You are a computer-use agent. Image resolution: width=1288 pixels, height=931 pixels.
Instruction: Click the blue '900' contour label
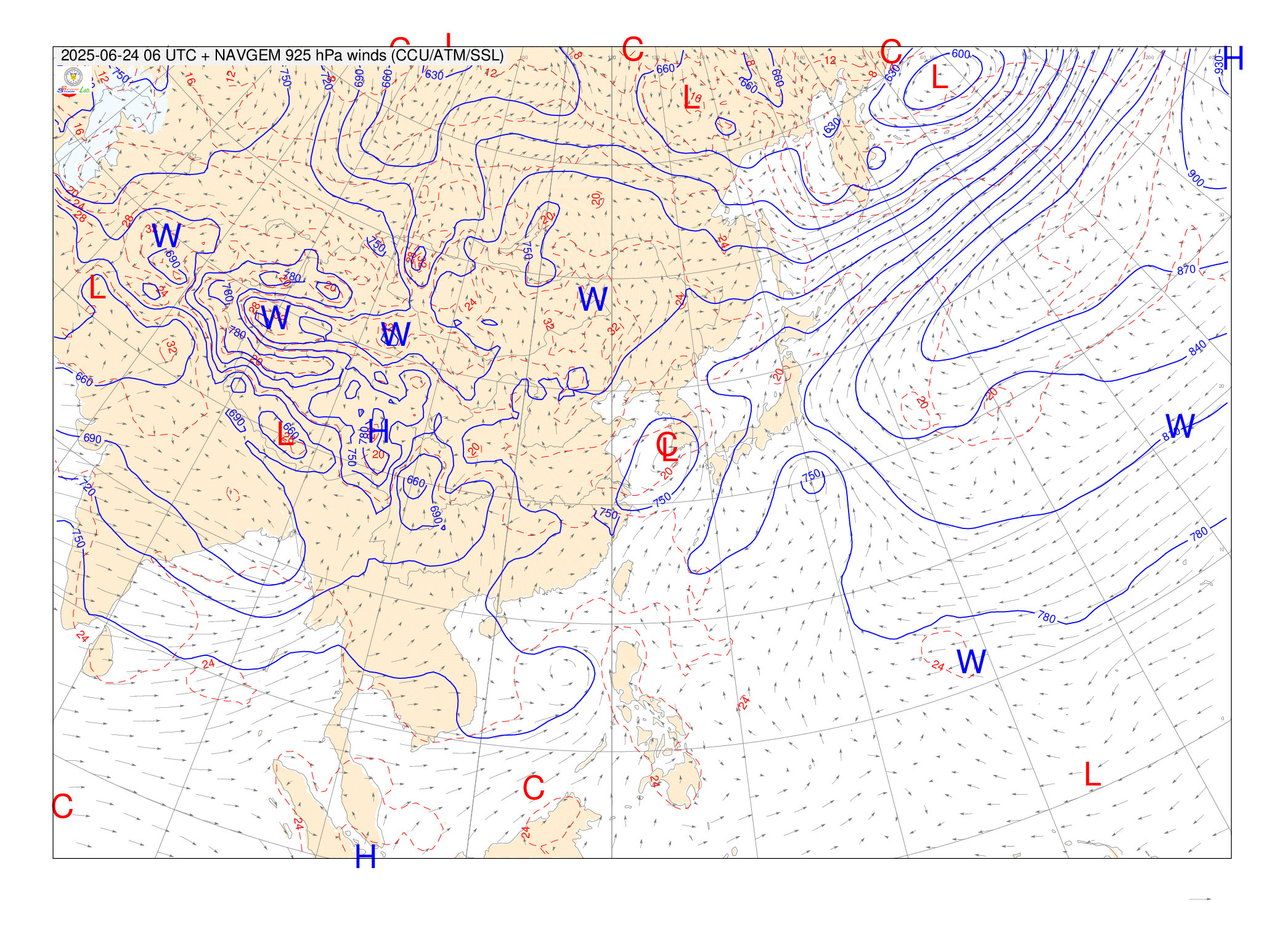pyautogui.click(x=1196, y=178)
